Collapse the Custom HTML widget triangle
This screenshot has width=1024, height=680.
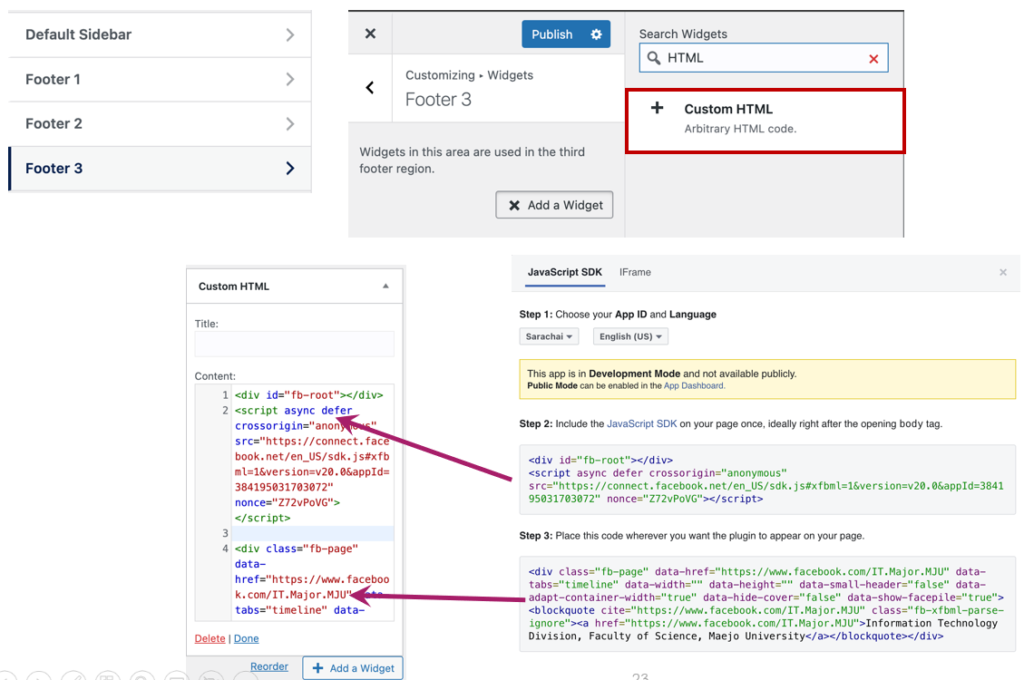coord(385,286)
